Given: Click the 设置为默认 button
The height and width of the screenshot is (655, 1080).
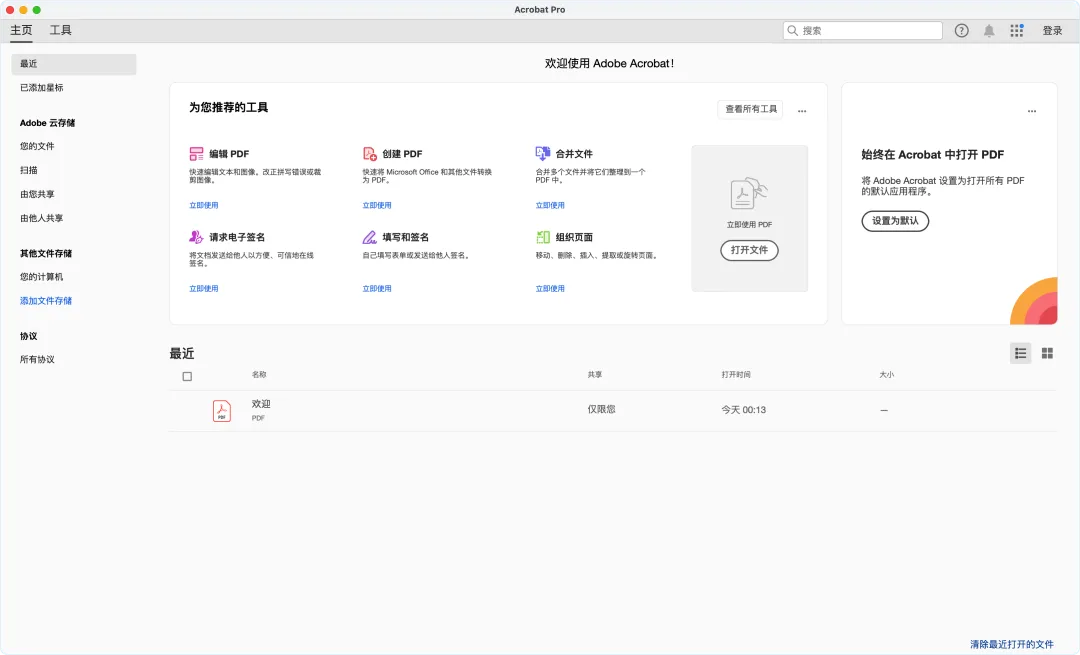Looking at the screenshot, I should click(x=895, y=220).
